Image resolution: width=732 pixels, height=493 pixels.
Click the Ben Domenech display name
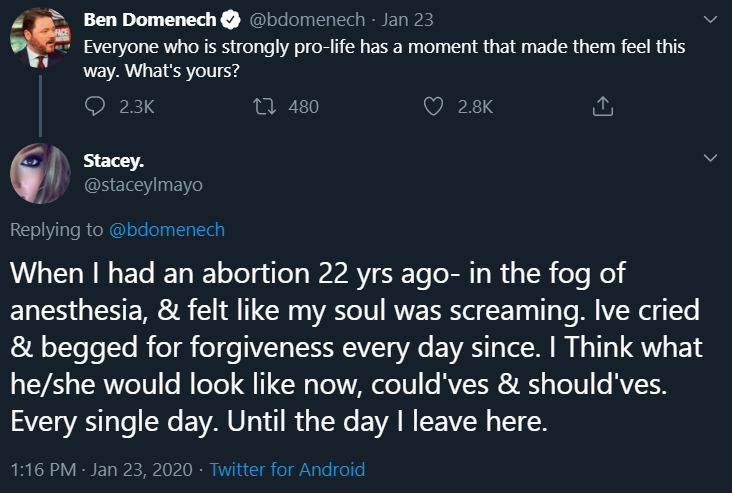[x=151, y=19]
